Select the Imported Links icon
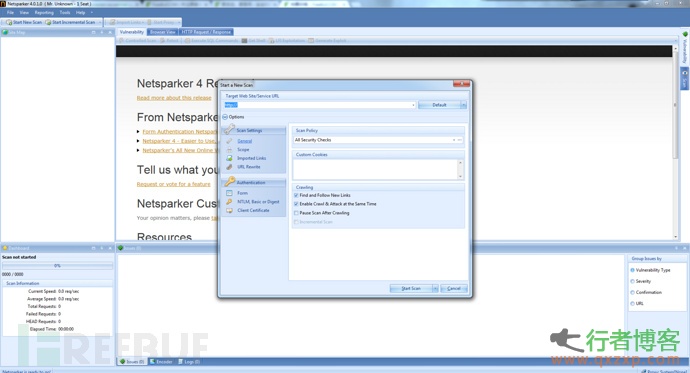The width and height of the screenshot is (690, 373). pos(229,158)
